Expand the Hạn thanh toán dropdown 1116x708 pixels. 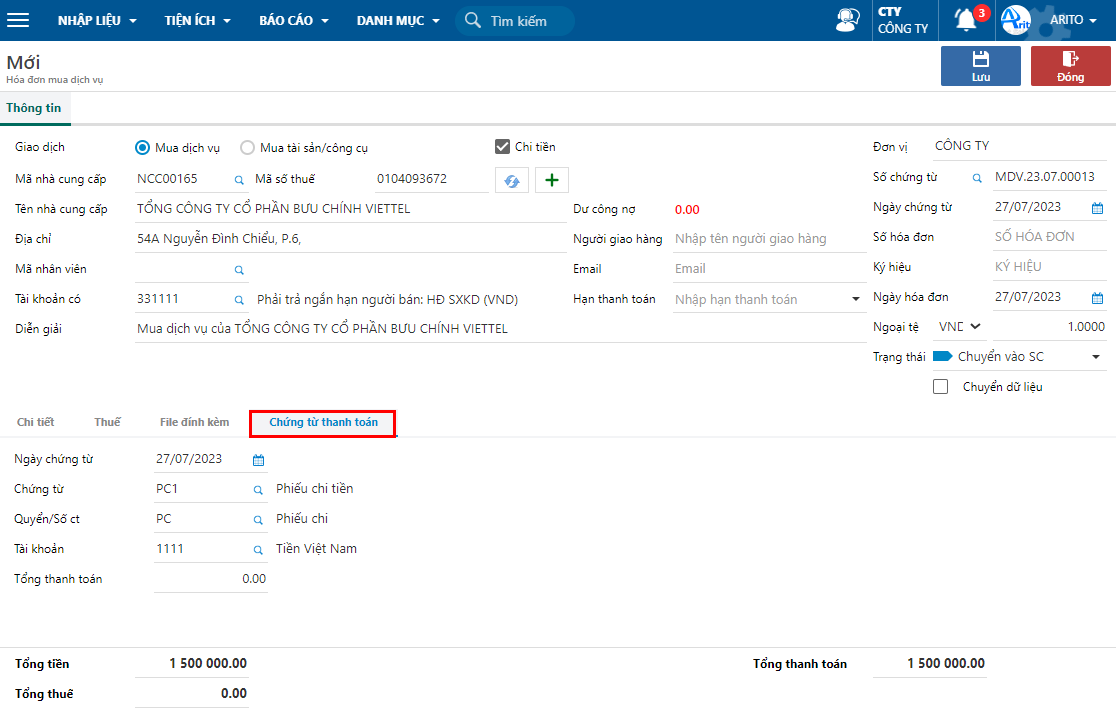pos(855,299)
